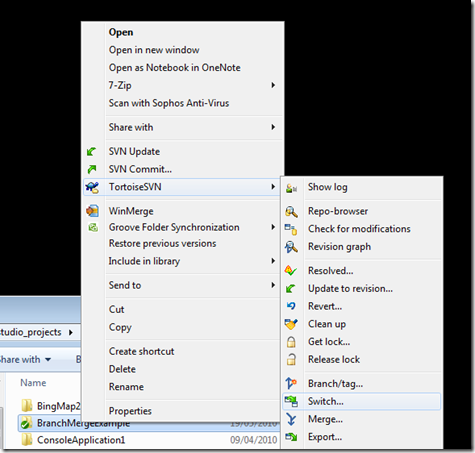Image resolution: width=475 pixels, height=453 pixels.
Task: Click the Branch/tag icon
Action: [291, 383]
